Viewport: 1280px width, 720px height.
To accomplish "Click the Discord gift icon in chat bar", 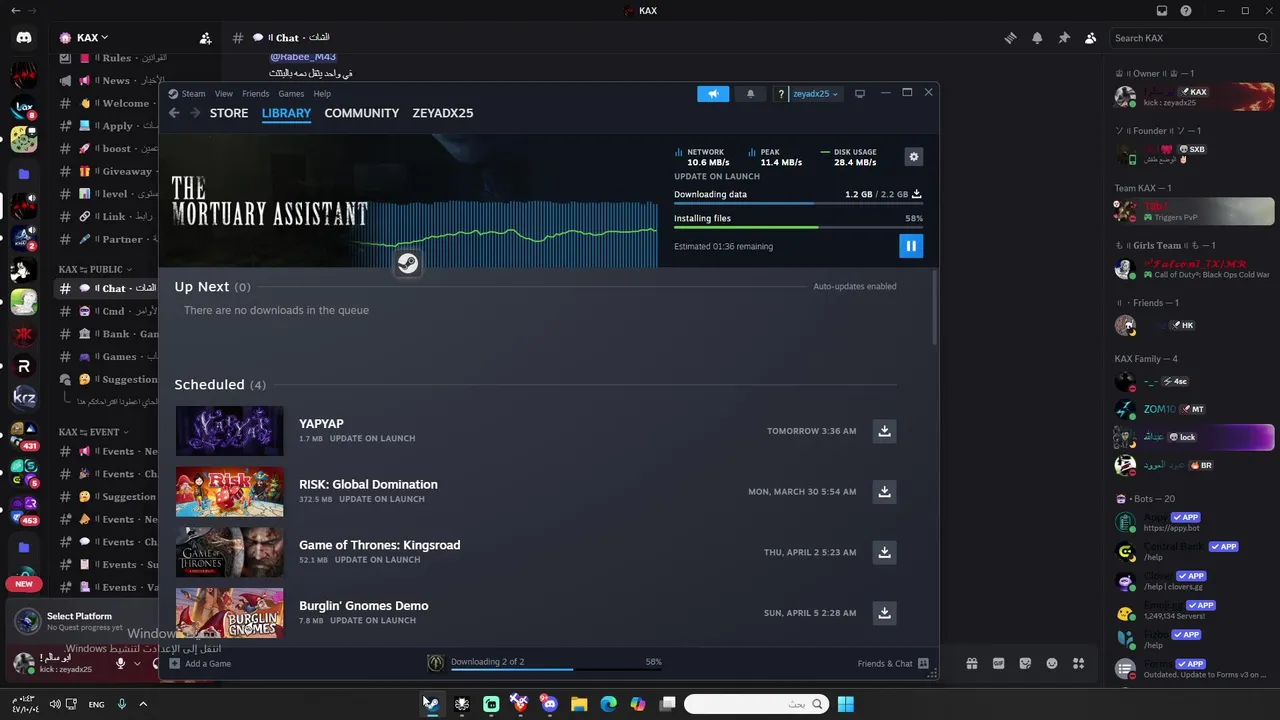I will (x=971, y=663).
